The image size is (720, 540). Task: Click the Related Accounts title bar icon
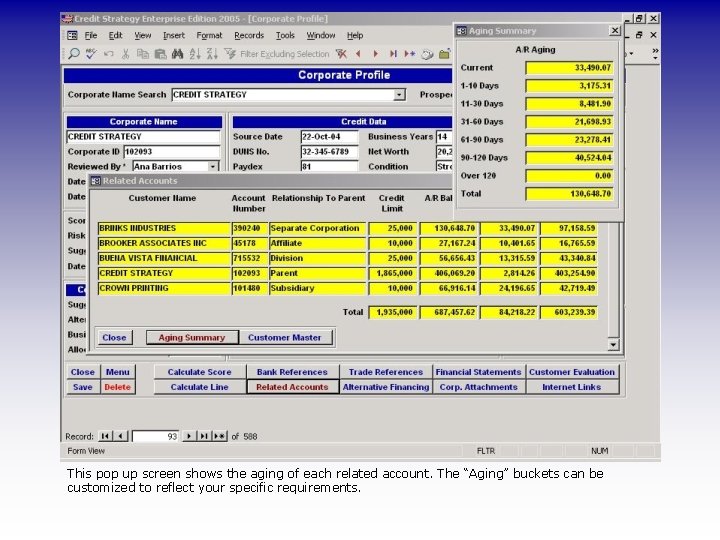96,181
